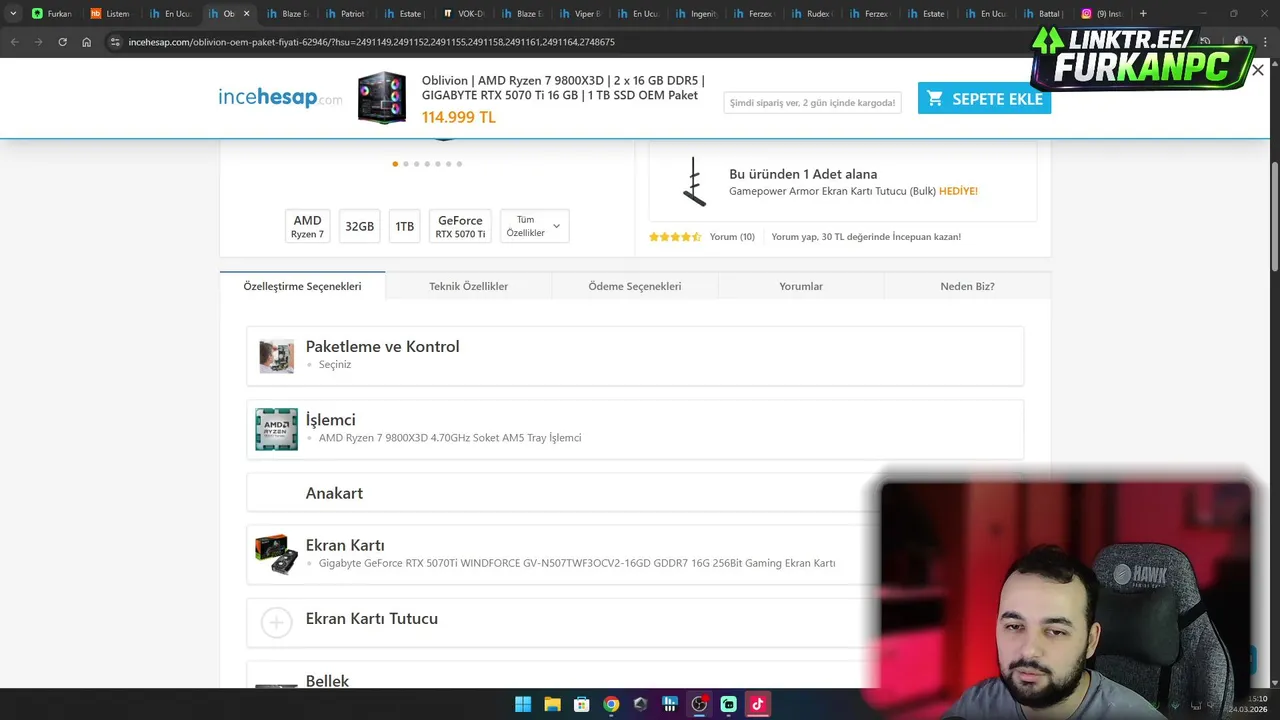Click the 114.999 TL price text
The height and width of the screenshot is (720, 1280).
click(458, 117)
